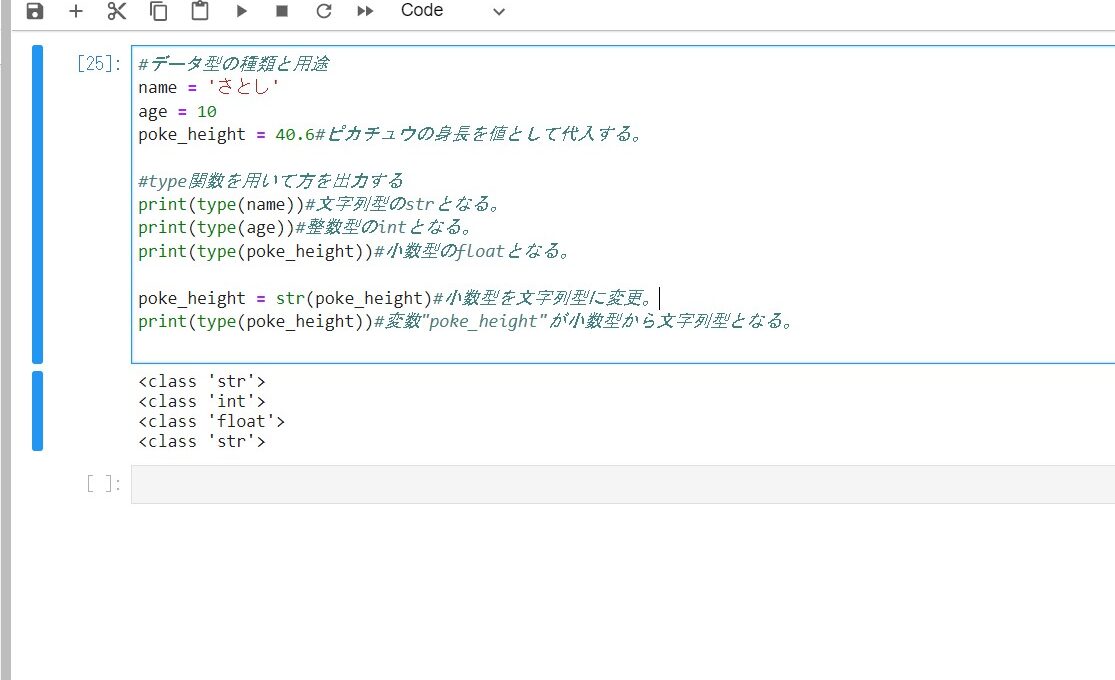Screen dimensions: 1115x680
Task: Click the empty [ ] cell prompt
Action: [103, 484]
